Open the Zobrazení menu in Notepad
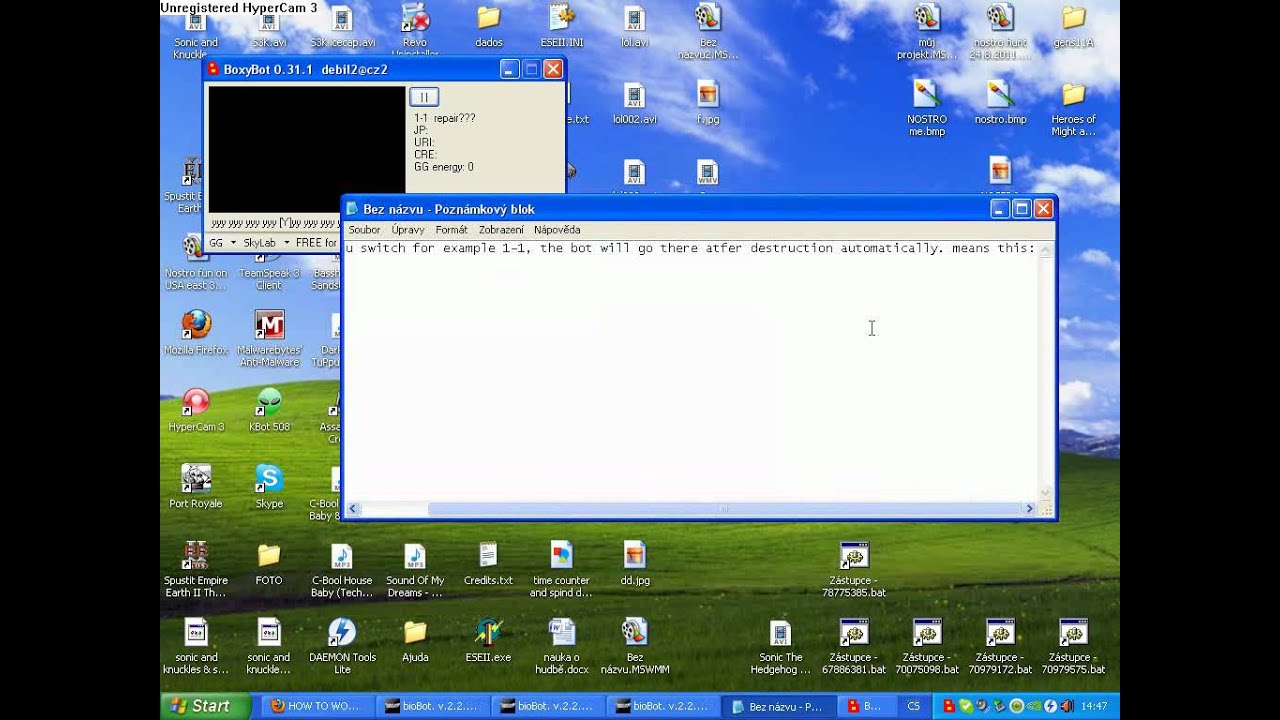1280x720 pixels. (501, 230)
